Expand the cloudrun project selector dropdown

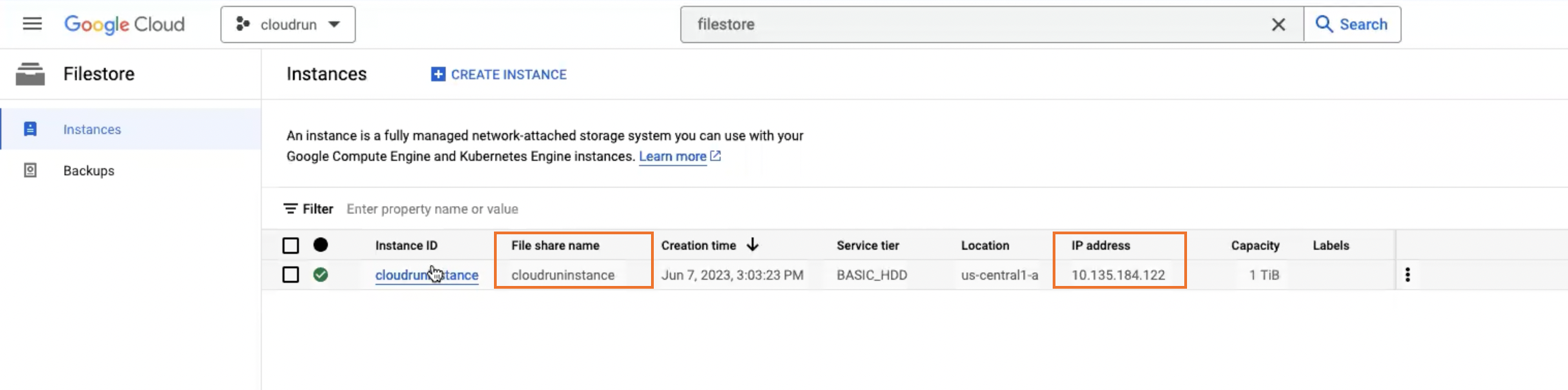288,25
